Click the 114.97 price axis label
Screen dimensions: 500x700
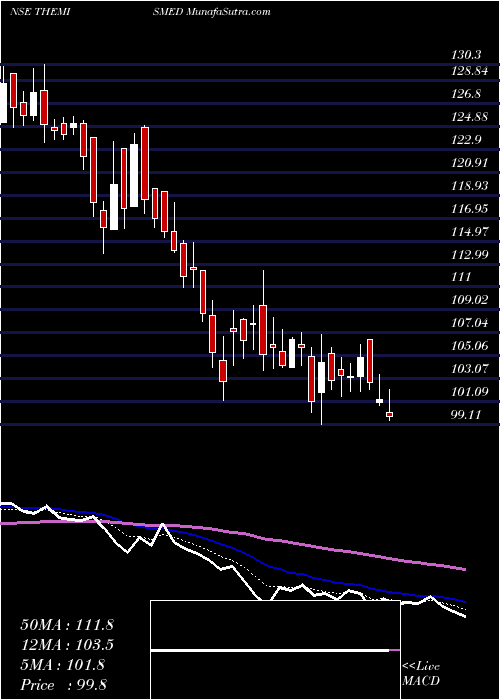pos(470,231)
